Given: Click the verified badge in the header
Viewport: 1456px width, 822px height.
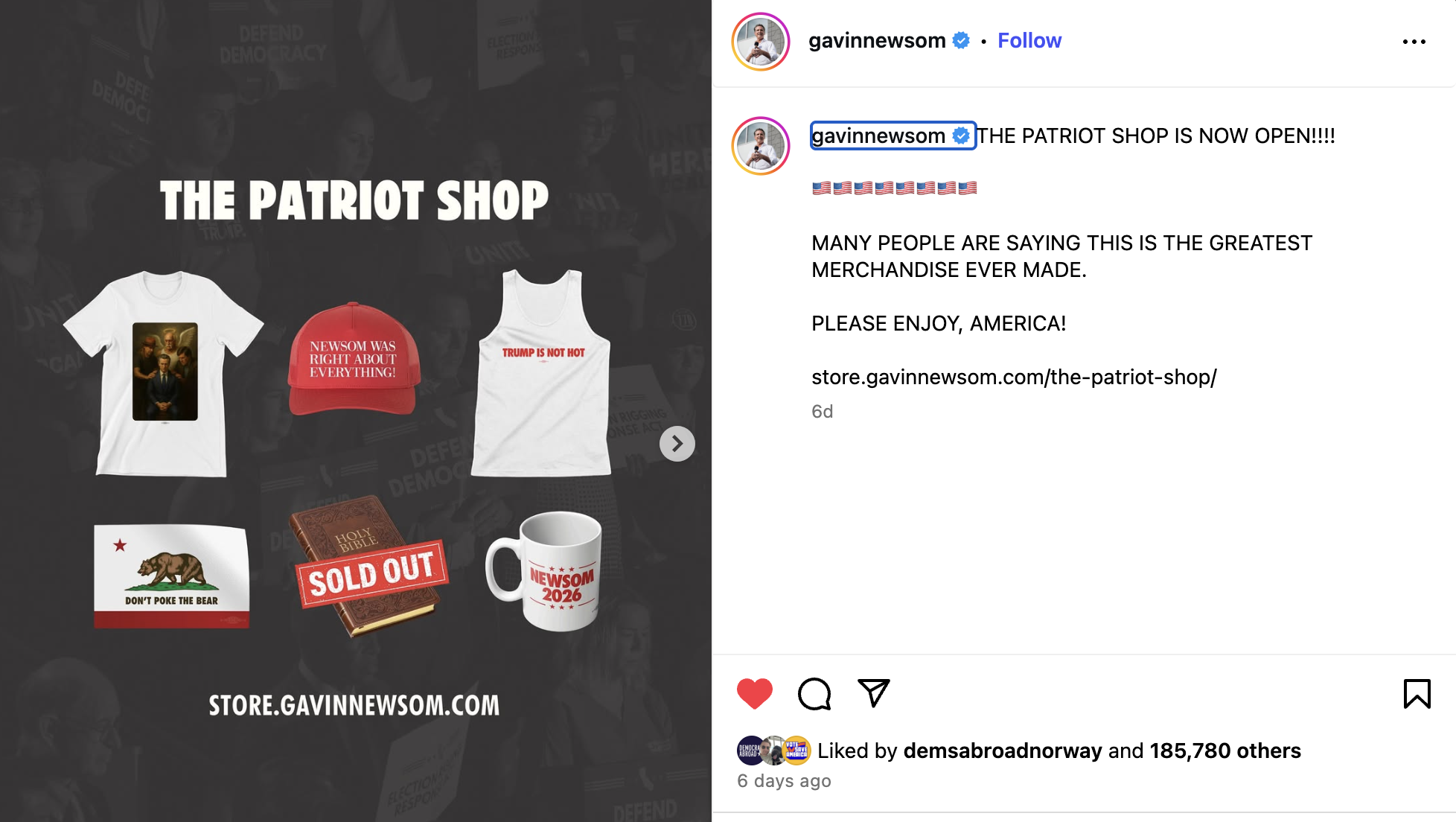Looking at the screenshot, I should click(x=961, y=40).
